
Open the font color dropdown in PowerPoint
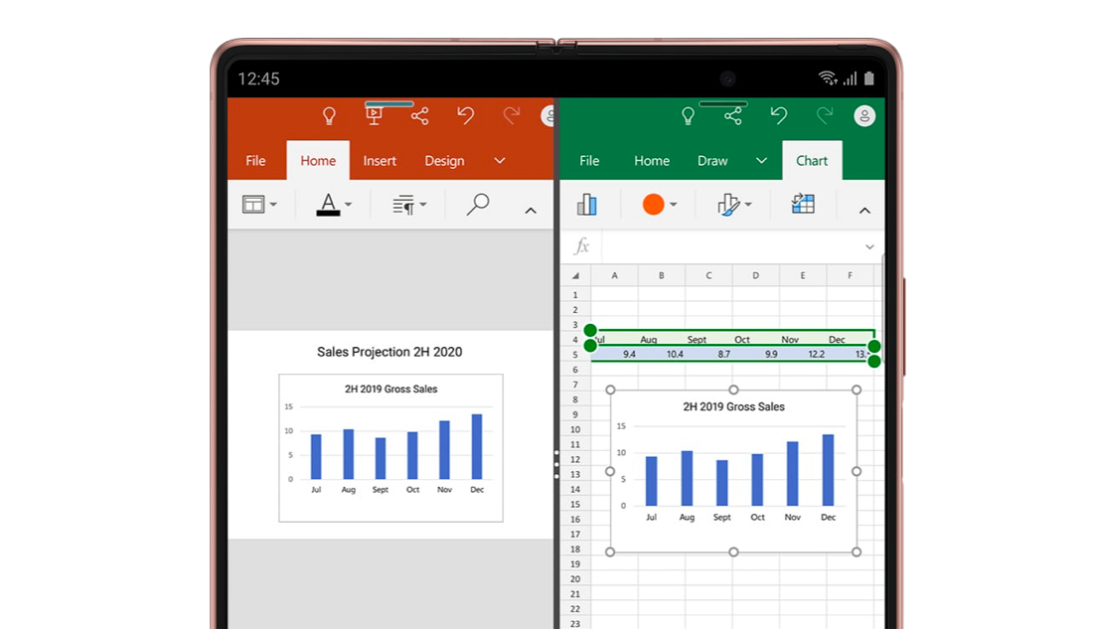click(334, 204)
